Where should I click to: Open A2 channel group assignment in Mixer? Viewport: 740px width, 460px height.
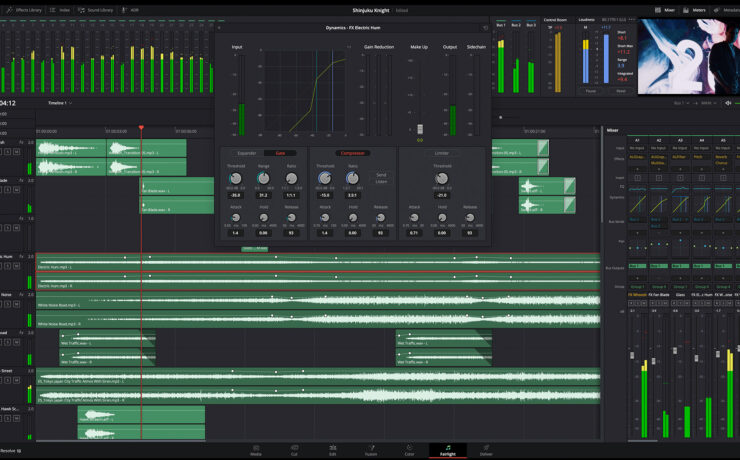[659, 286]
